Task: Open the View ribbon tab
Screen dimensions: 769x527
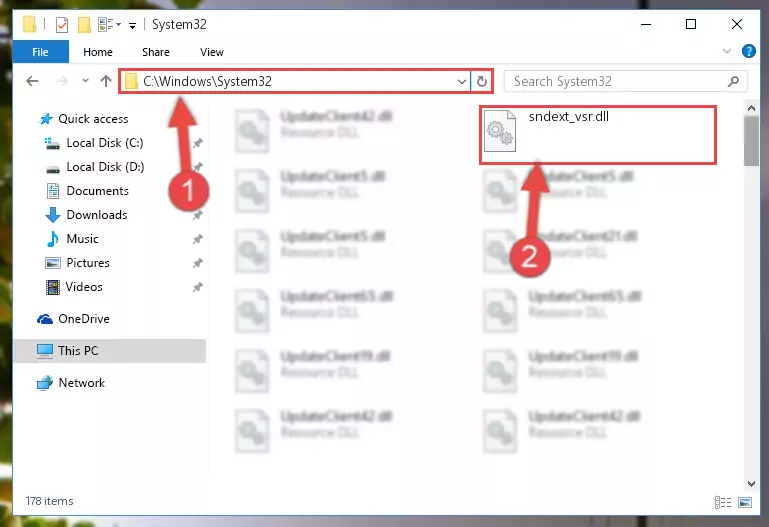Action: (x=211, y=52)
